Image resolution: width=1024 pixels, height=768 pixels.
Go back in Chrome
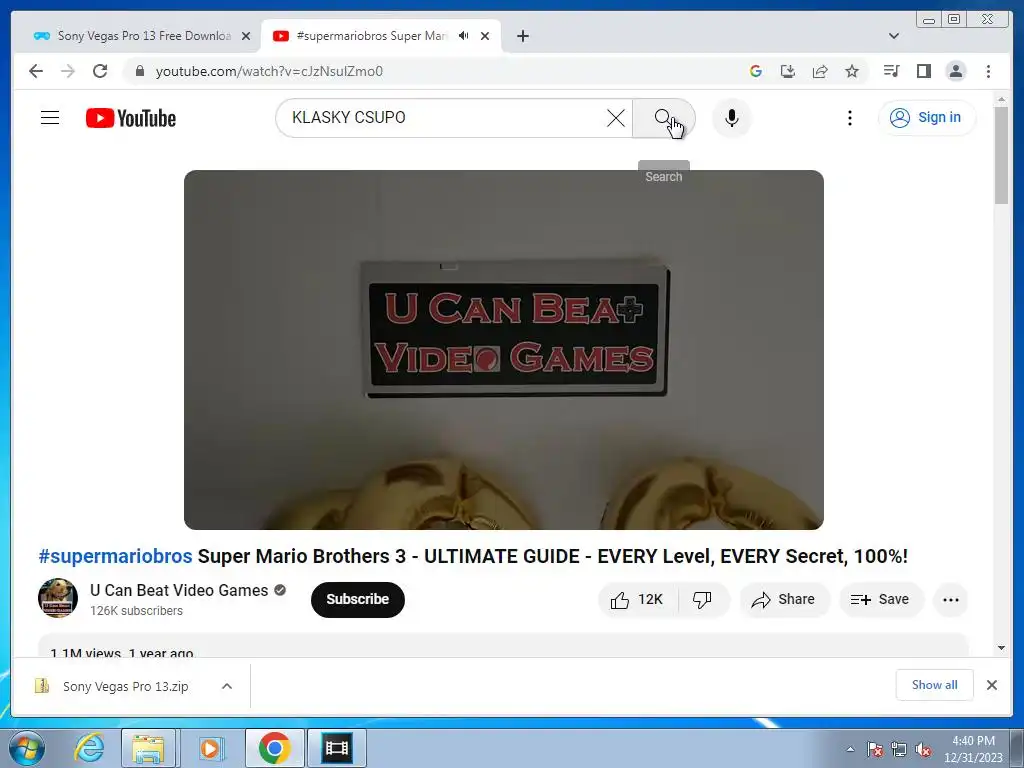point(36,71)
